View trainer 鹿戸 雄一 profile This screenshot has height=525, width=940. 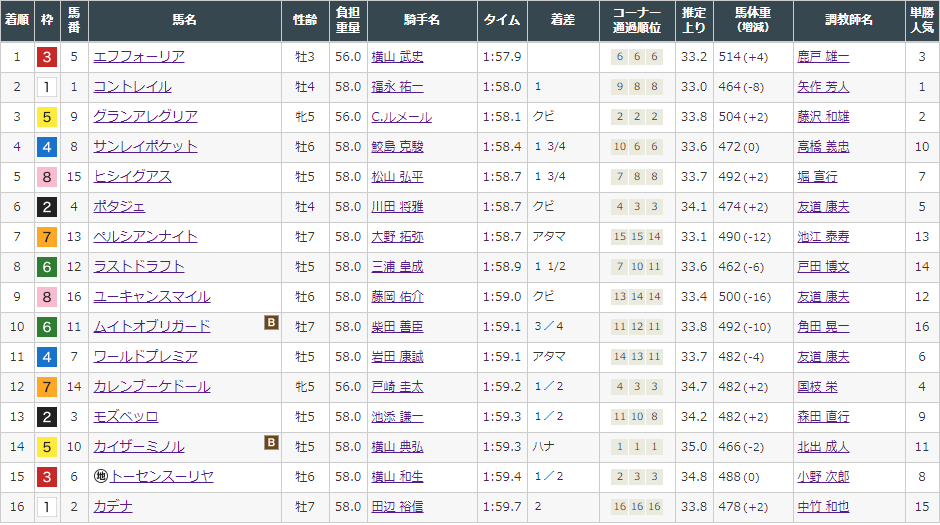coord(823,56)
